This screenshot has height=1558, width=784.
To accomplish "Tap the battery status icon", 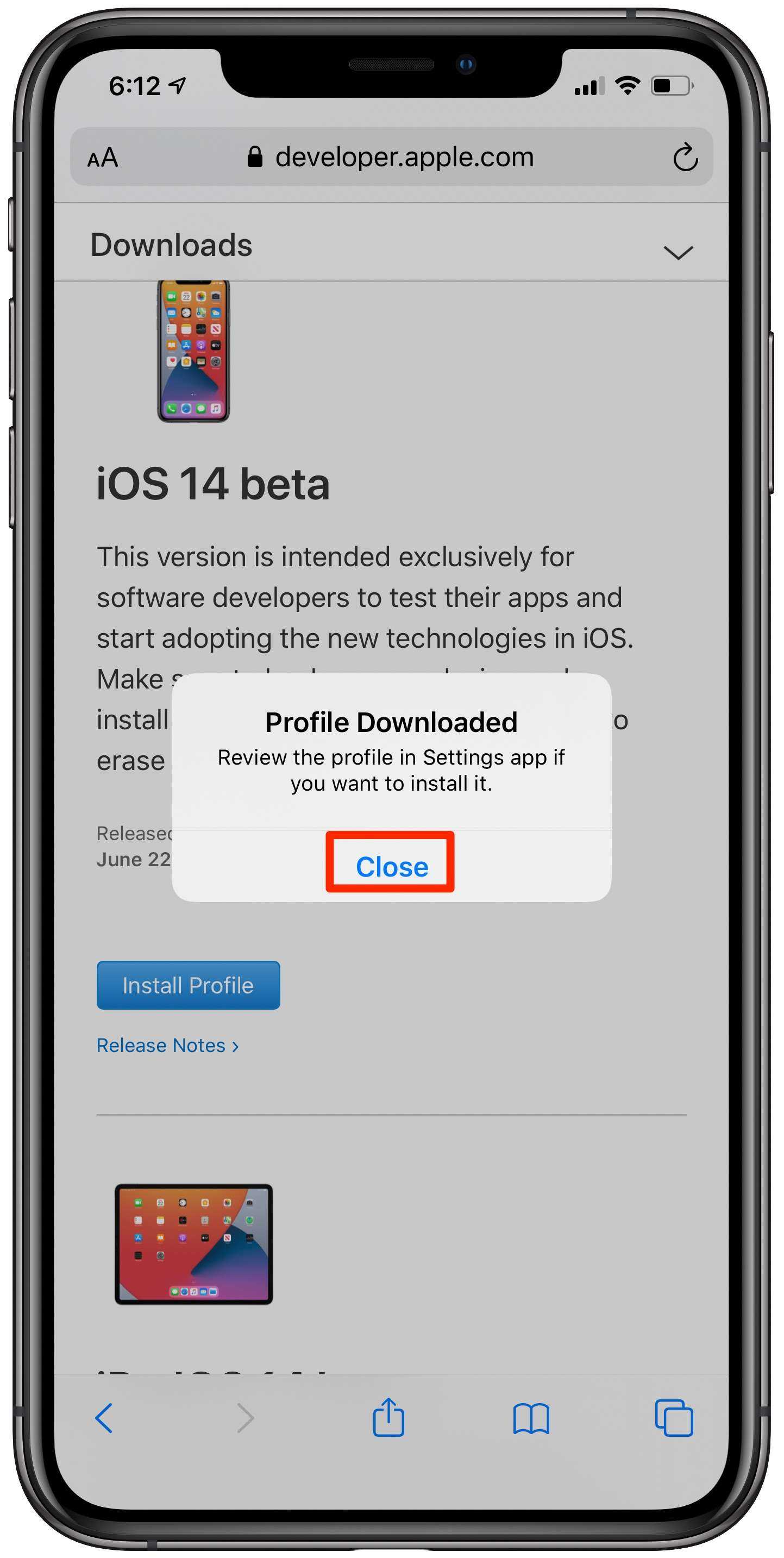I will [672, 86].
